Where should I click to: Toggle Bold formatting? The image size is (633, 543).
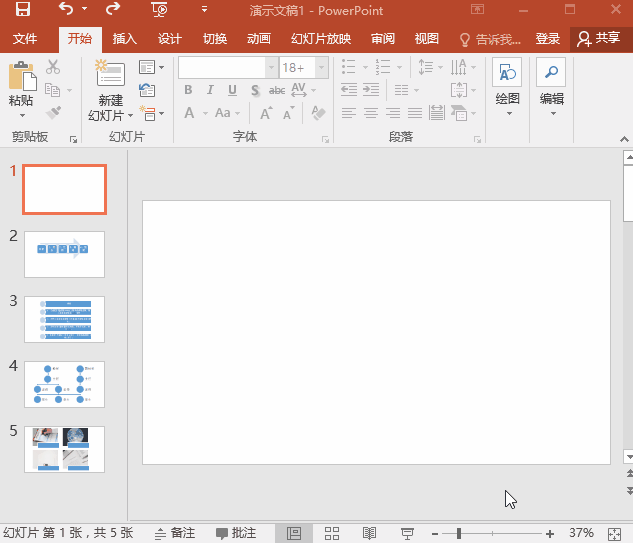188,90
